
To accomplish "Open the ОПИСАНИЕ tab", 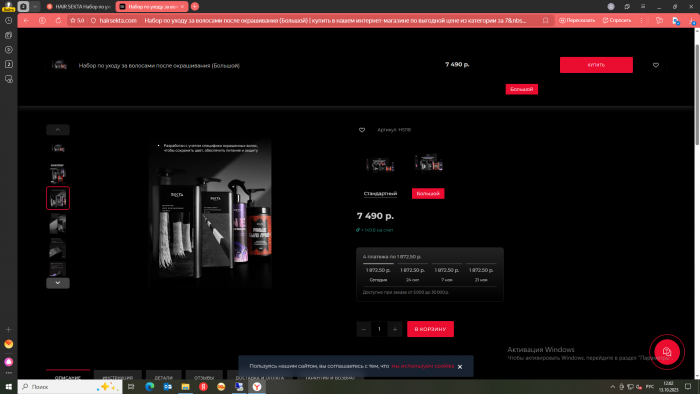I will [x=68, y=376].
